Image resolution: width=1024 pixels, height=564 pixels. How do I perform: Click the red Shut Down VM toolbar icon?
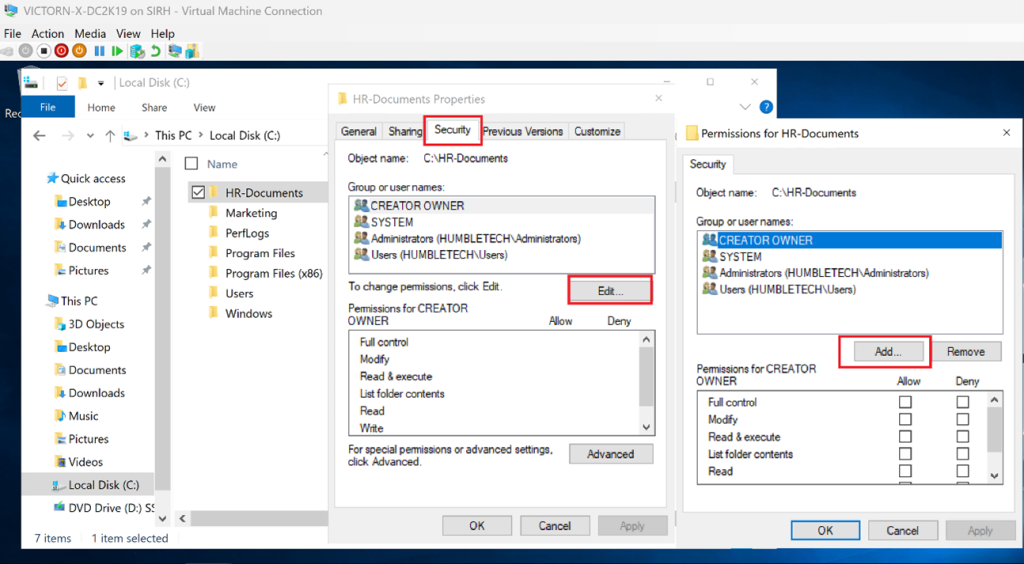pos(62,51)
